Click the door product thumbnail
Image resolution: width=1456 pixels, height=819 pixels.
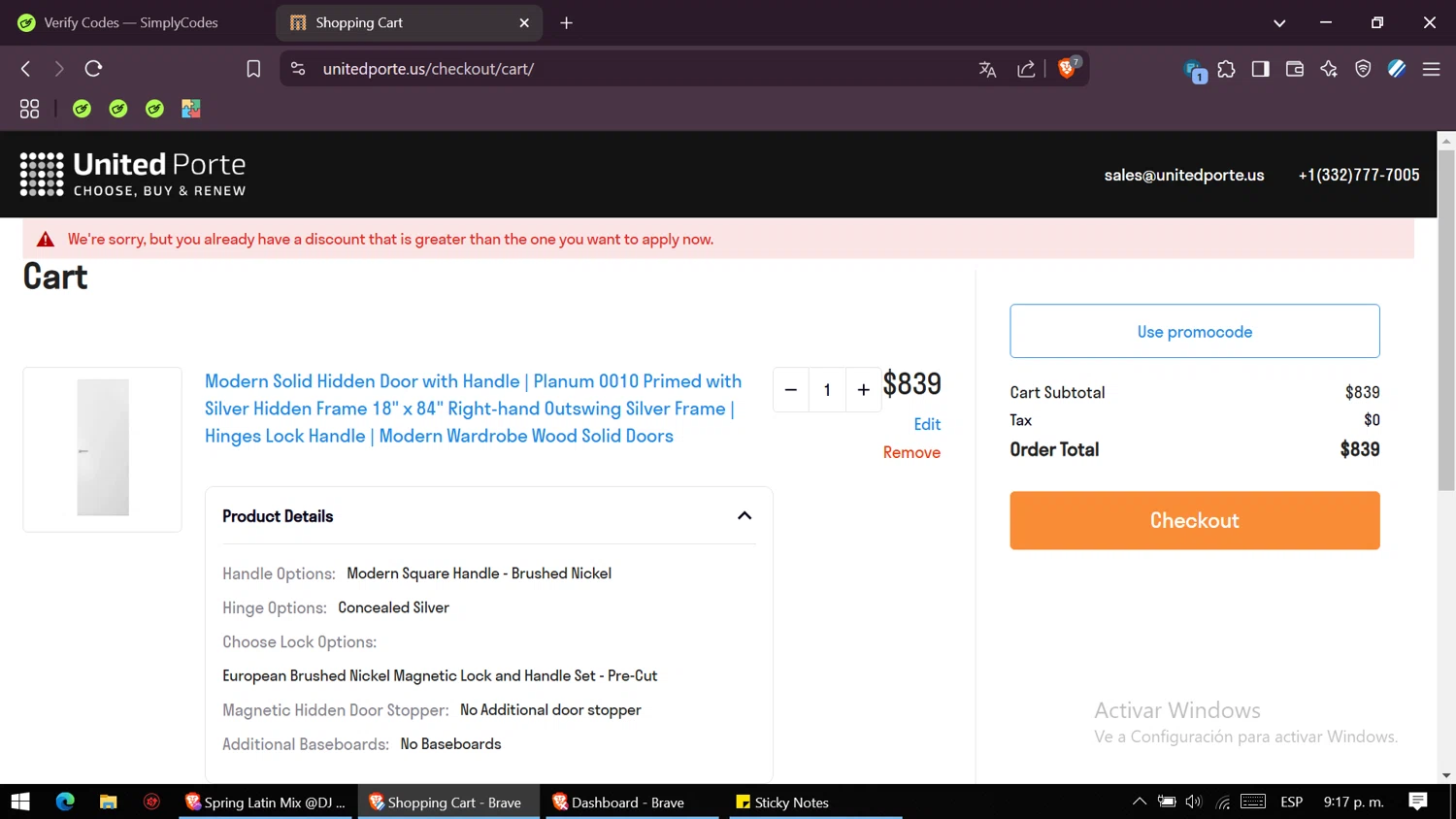click(103, 448)
